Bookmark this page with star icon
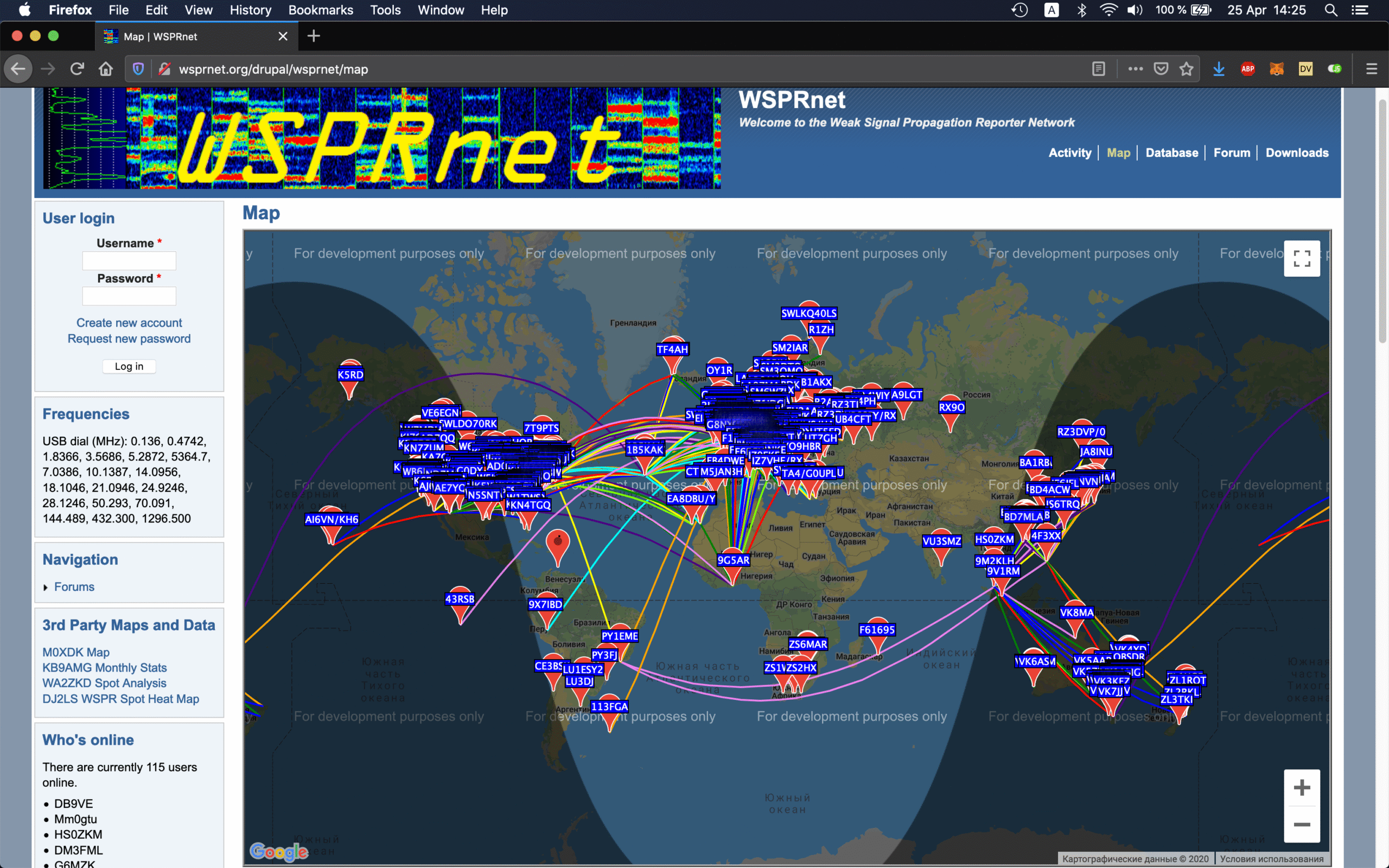 [1187, 69]
